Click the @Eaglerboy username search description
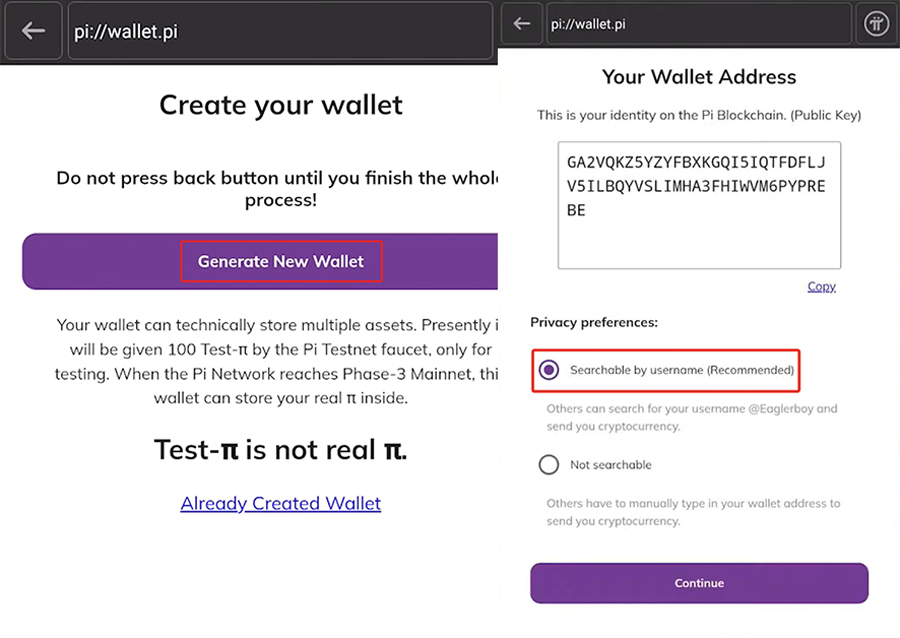Viewport: 900px width, 638px height. pos(692,417)
